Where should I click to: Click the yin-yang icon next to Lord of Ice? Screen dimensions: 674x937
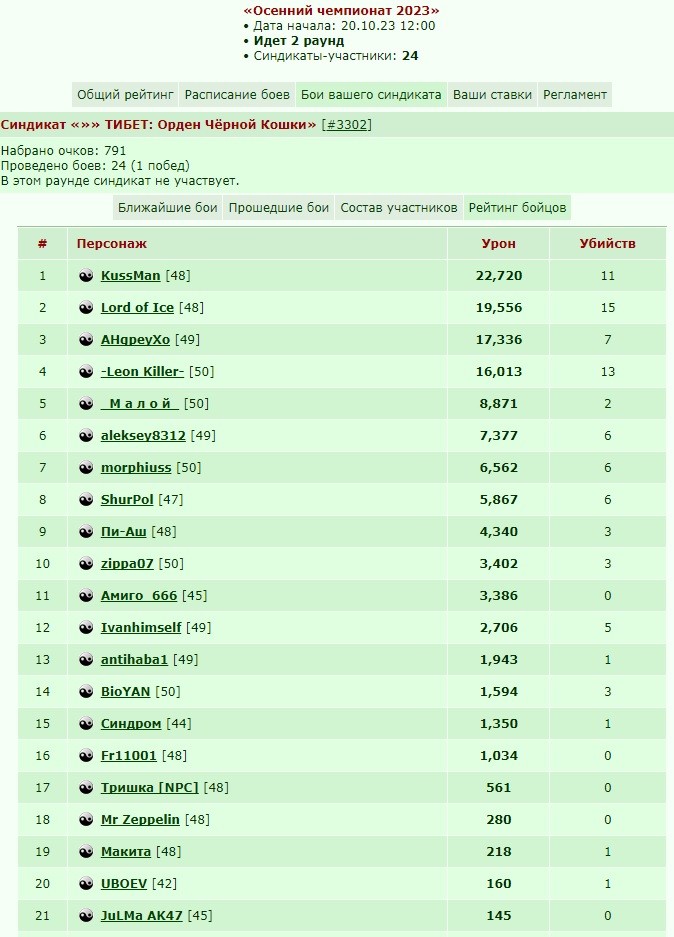pyautogui.click(x=86, y=308)
